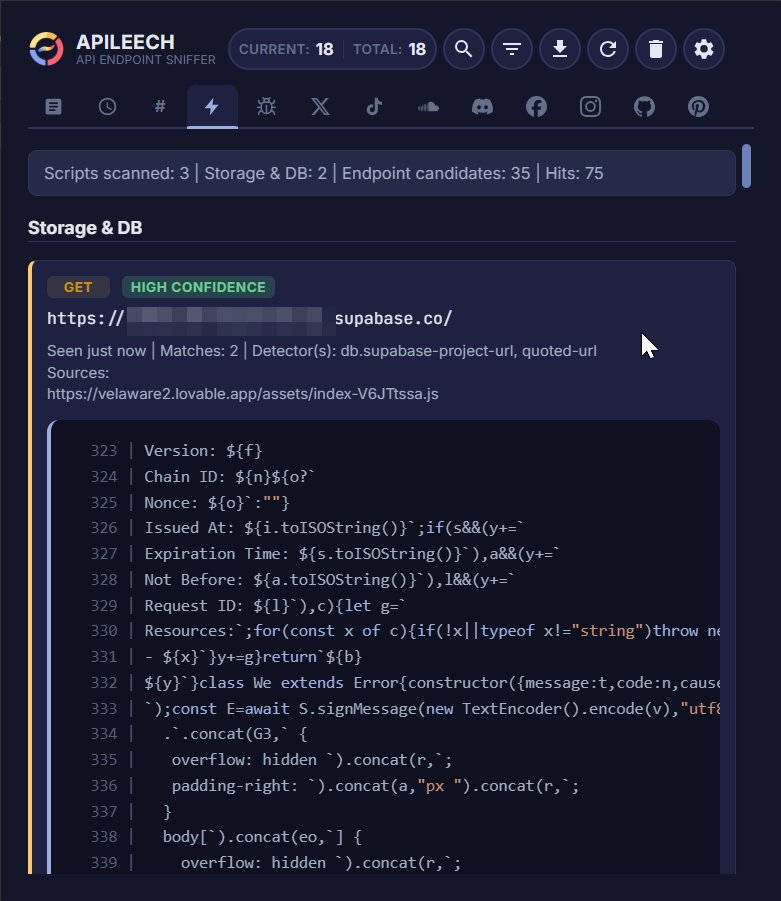Clear captured data with the trash icon
This screenshot has height=901, width=781.
[656, 49]
